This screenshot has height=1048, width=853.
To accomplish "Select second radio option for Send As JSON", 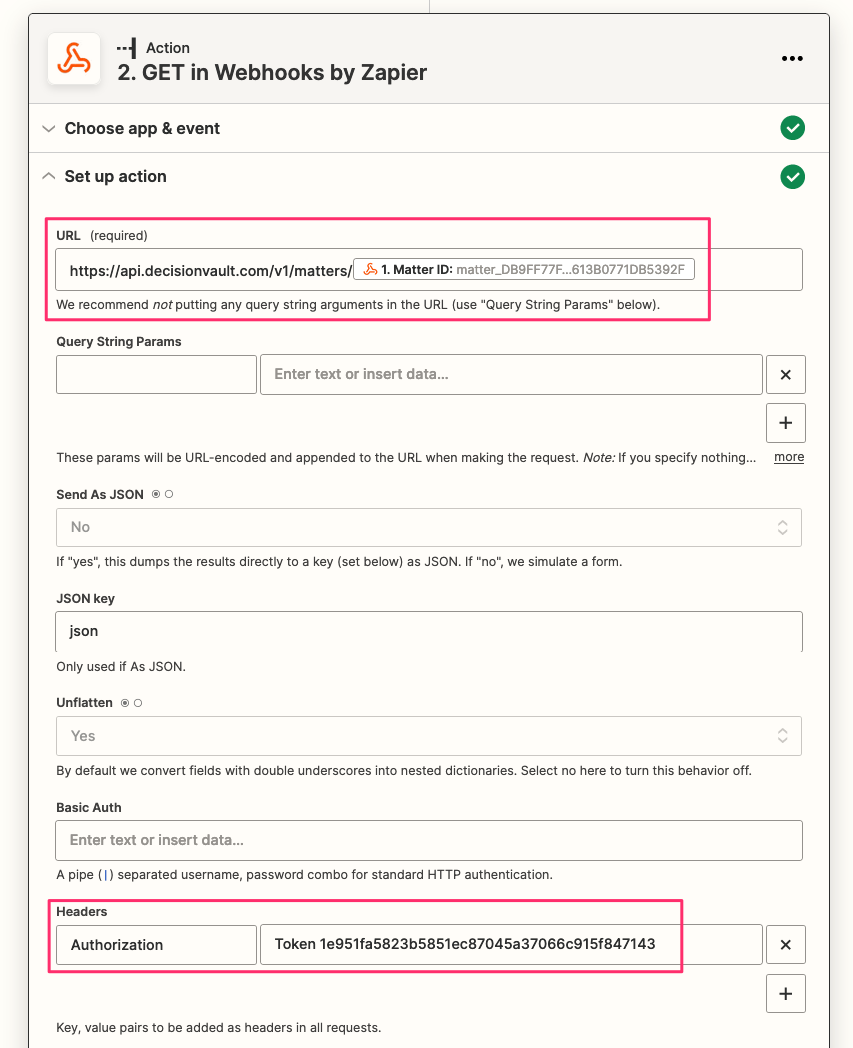I will 169,494.
